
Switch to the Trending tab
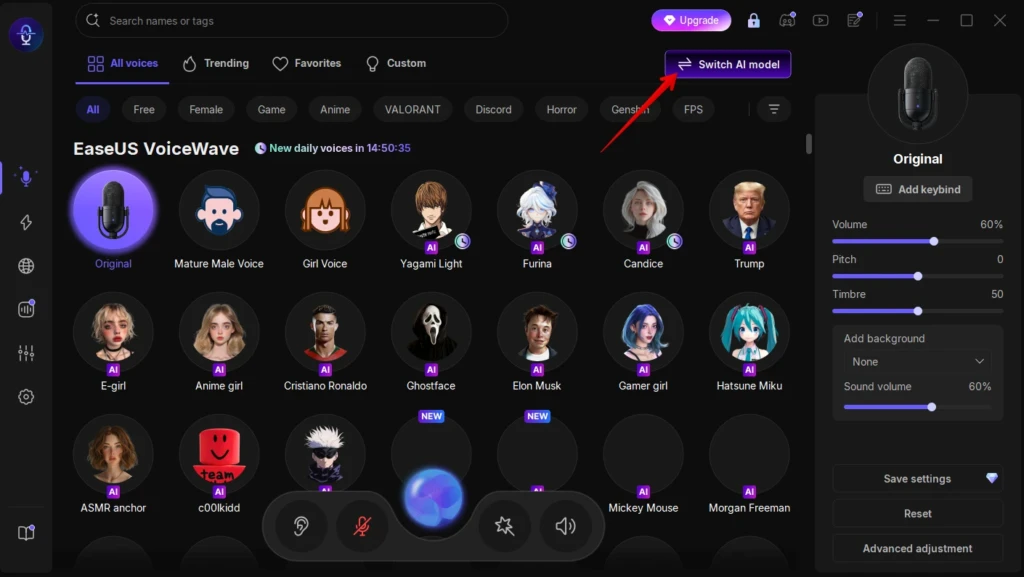pos(217,63)
